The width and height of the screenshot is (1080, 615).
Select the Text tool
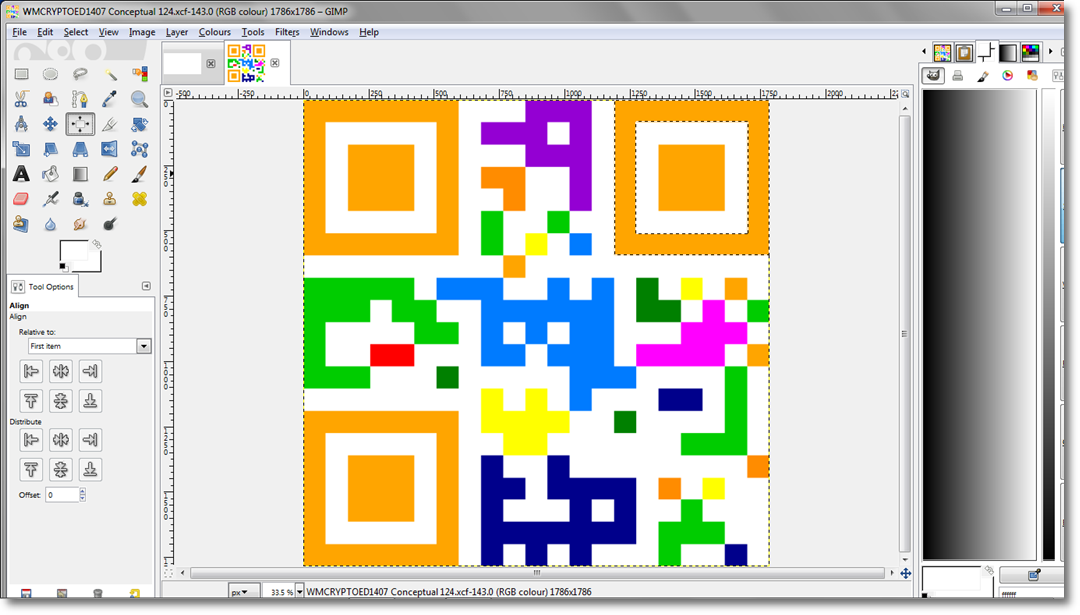(x=21, y=174)
